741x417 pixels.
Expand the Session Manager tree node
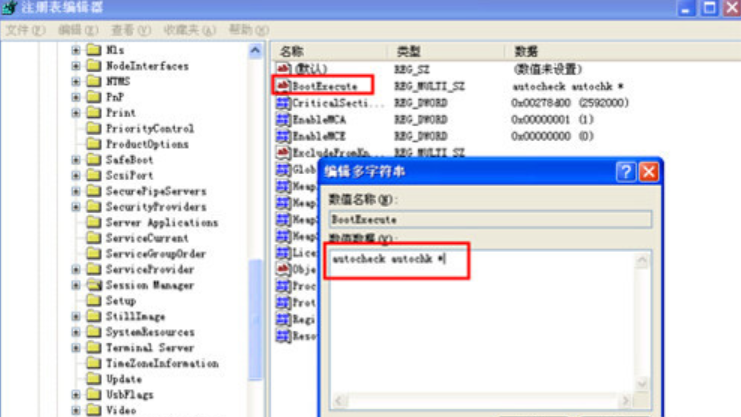76,285
